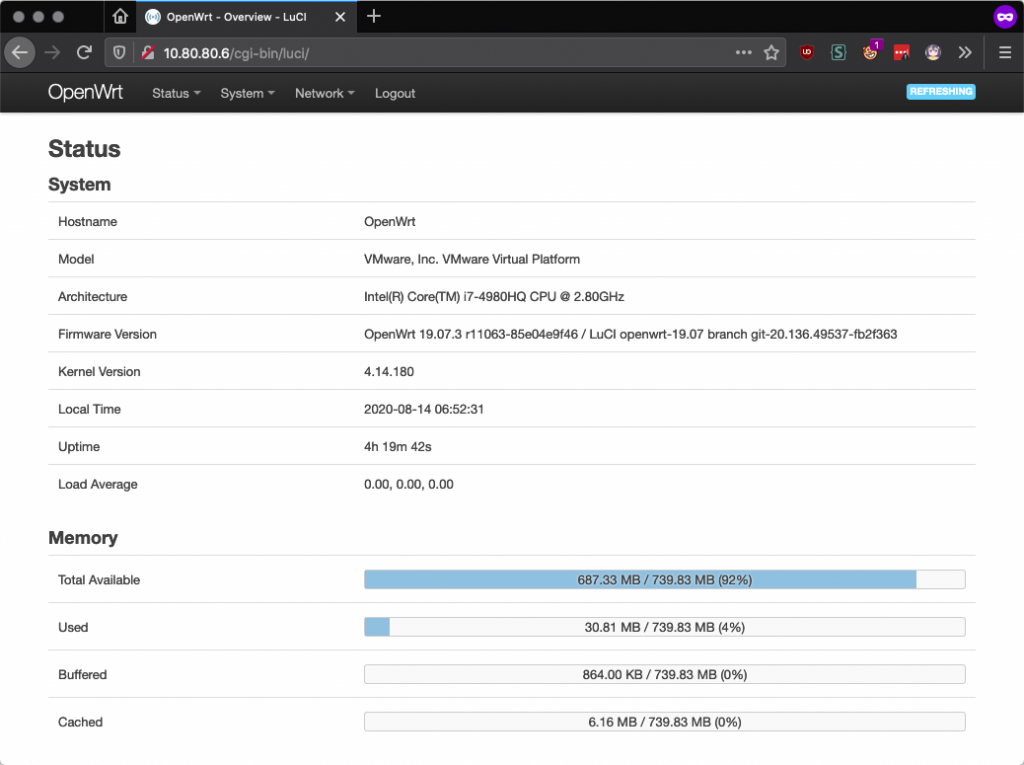The height and width of the screenshot is (765, 1024).
Task: Click the Kernel Version label
Action: (99, 372)
